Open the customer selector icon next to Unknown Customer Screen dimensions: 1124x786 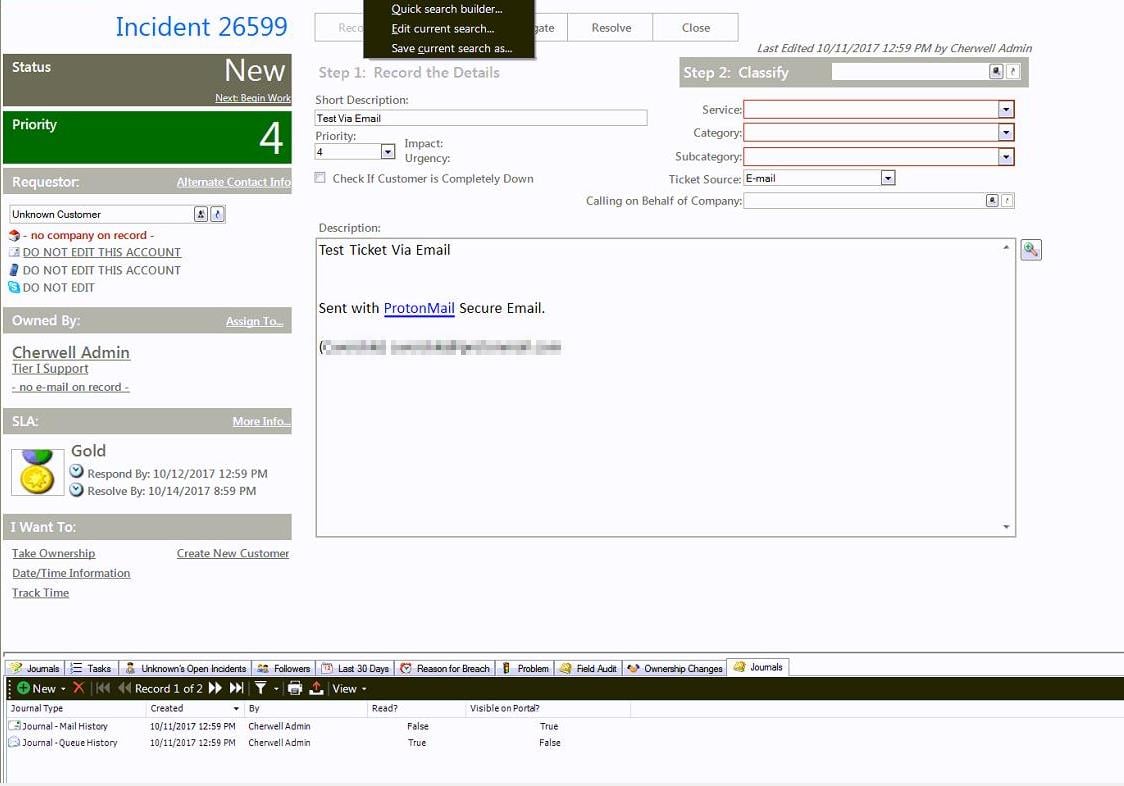[201, 213]
